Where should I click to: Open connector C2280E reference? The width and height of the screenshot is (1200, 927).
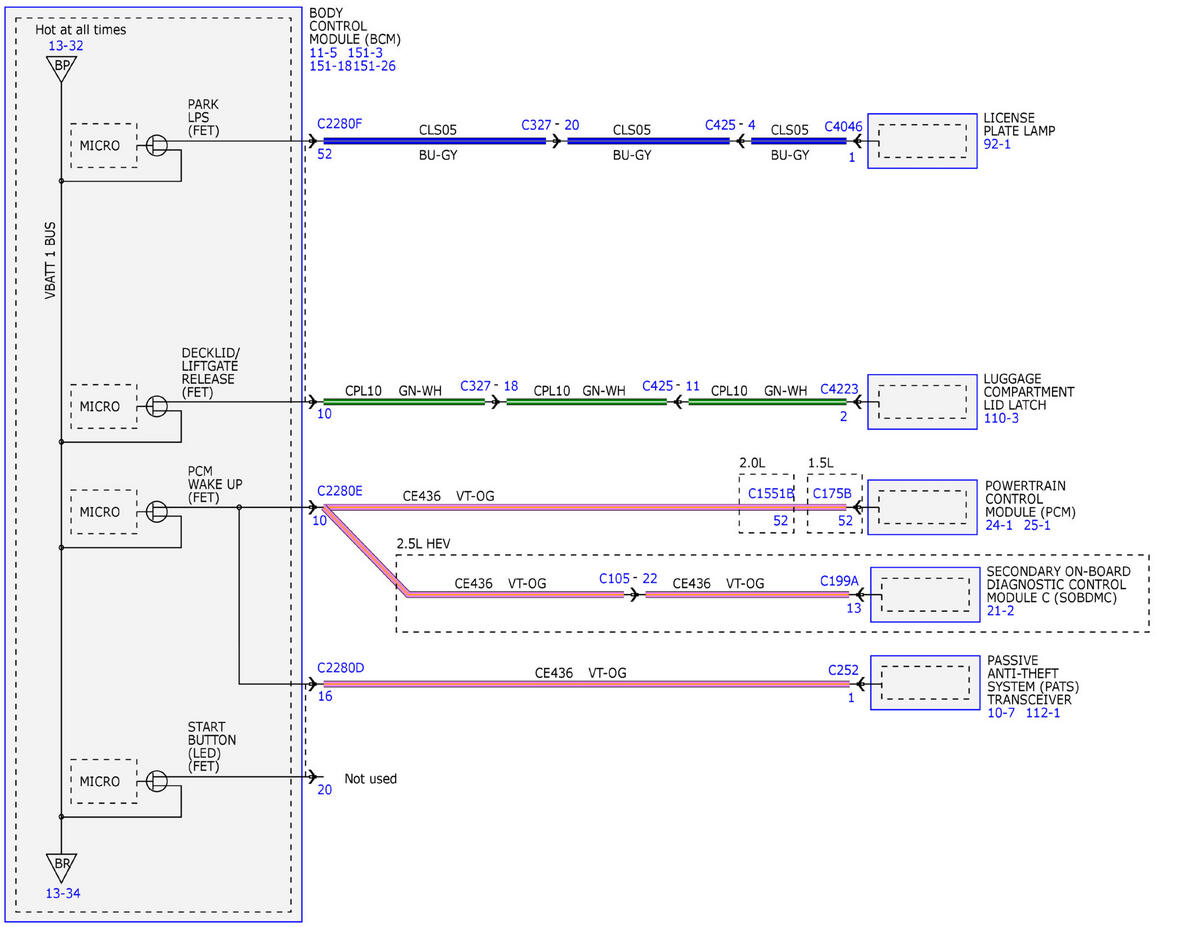(x=340, y=491)
